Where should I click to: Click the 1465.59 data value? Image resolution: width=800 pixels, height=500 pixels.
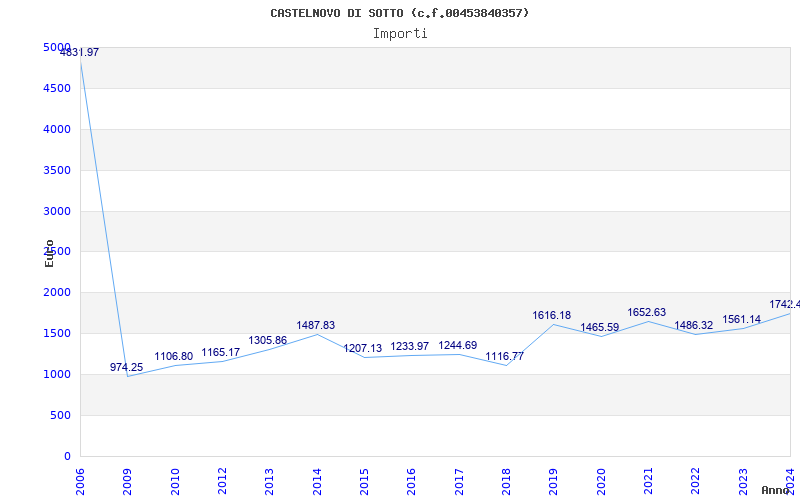[599, 328]
